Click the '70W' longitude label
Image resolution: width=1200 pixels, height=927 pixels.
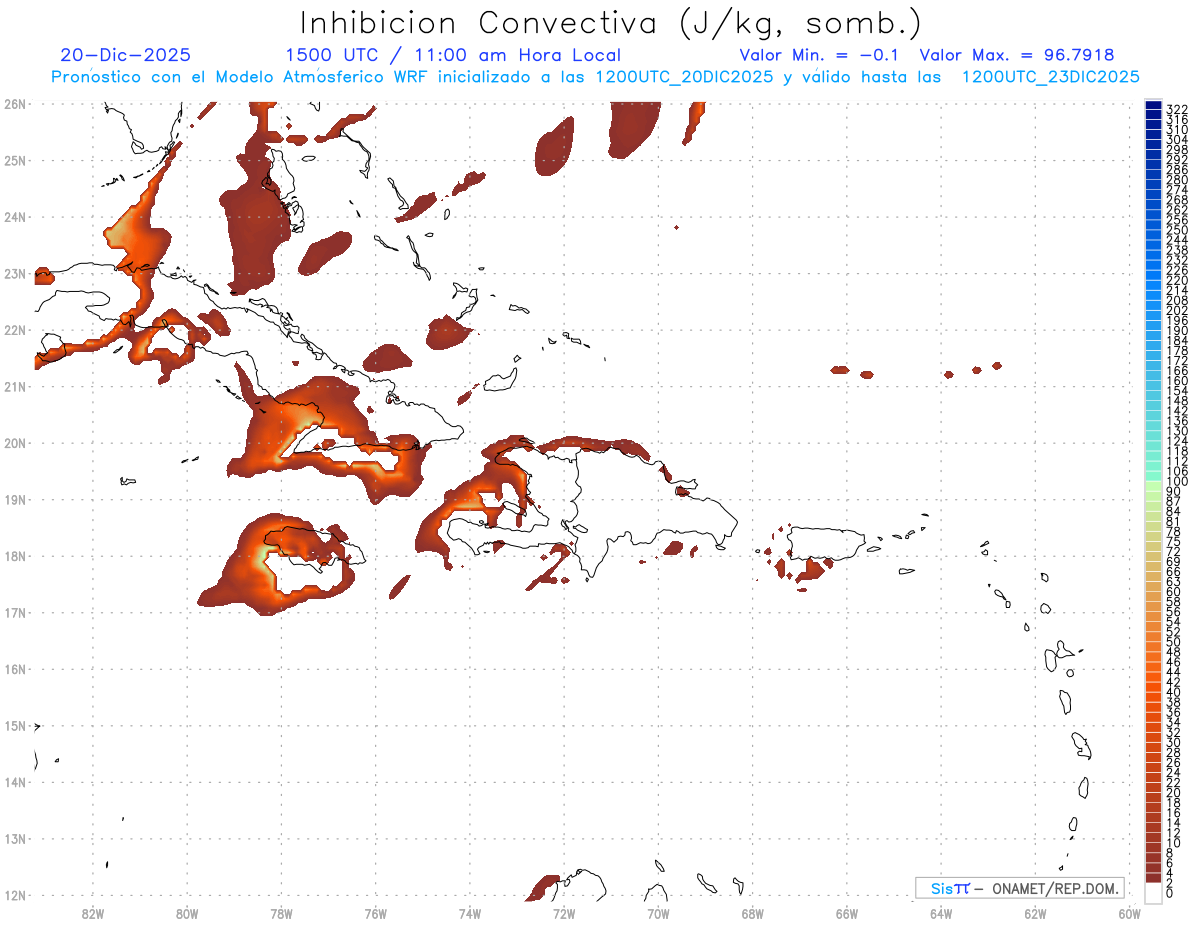click(658, 913)
